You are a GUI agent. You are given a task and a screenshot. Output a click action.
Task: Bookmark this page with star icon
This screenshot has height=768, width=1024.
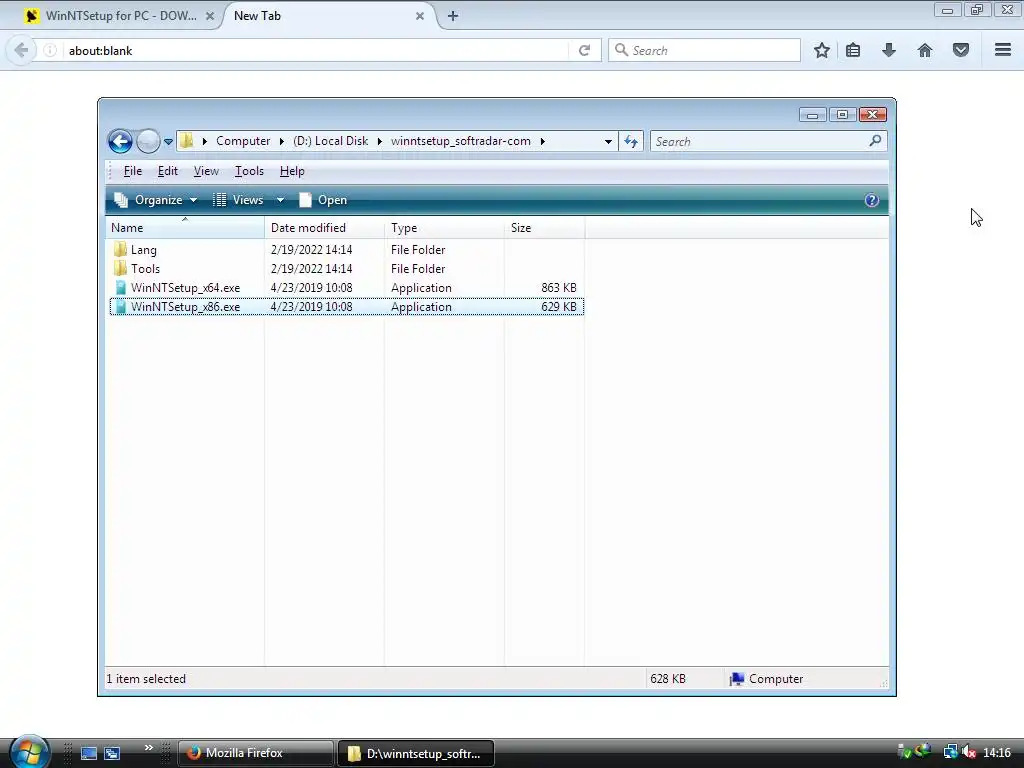(822, 50)
